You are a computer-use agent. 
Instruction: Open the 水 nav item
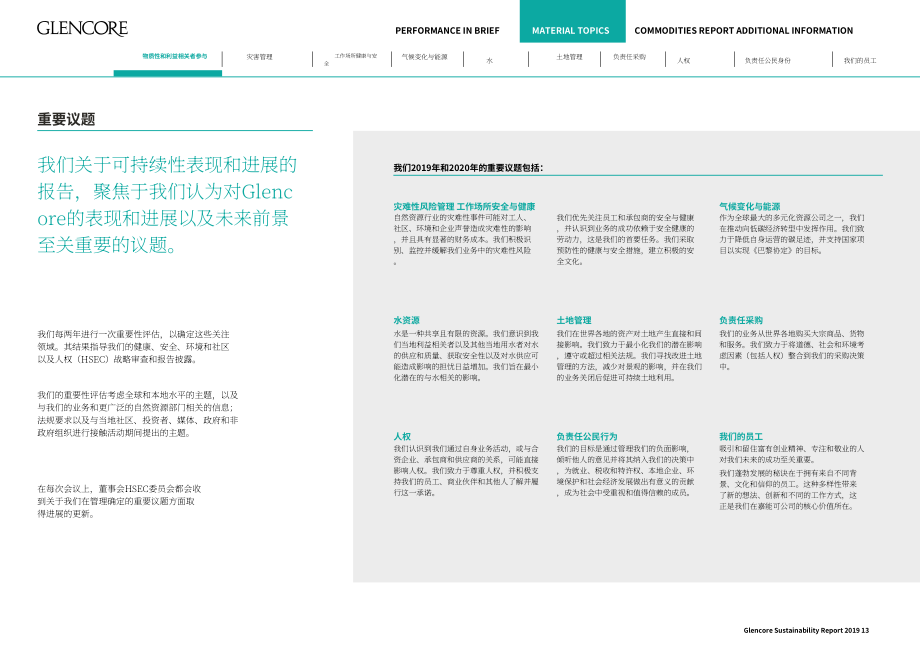click(x=489, y=60)
